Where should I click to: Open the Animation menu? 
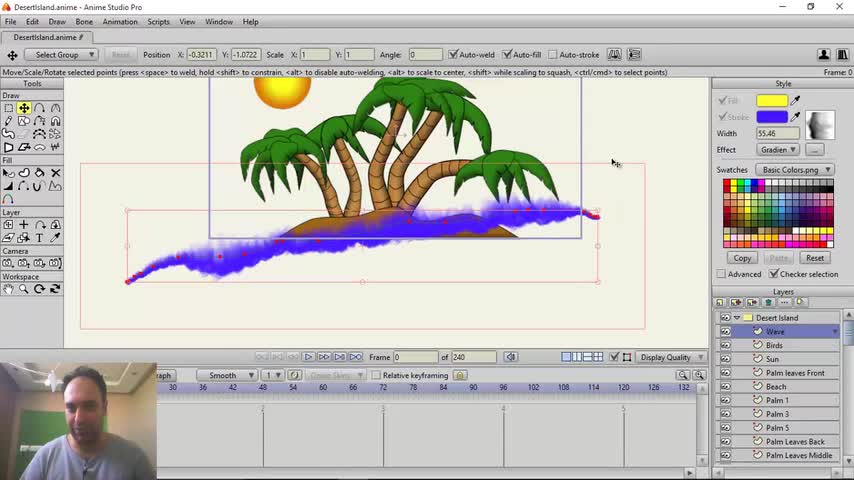pos(120,22)
